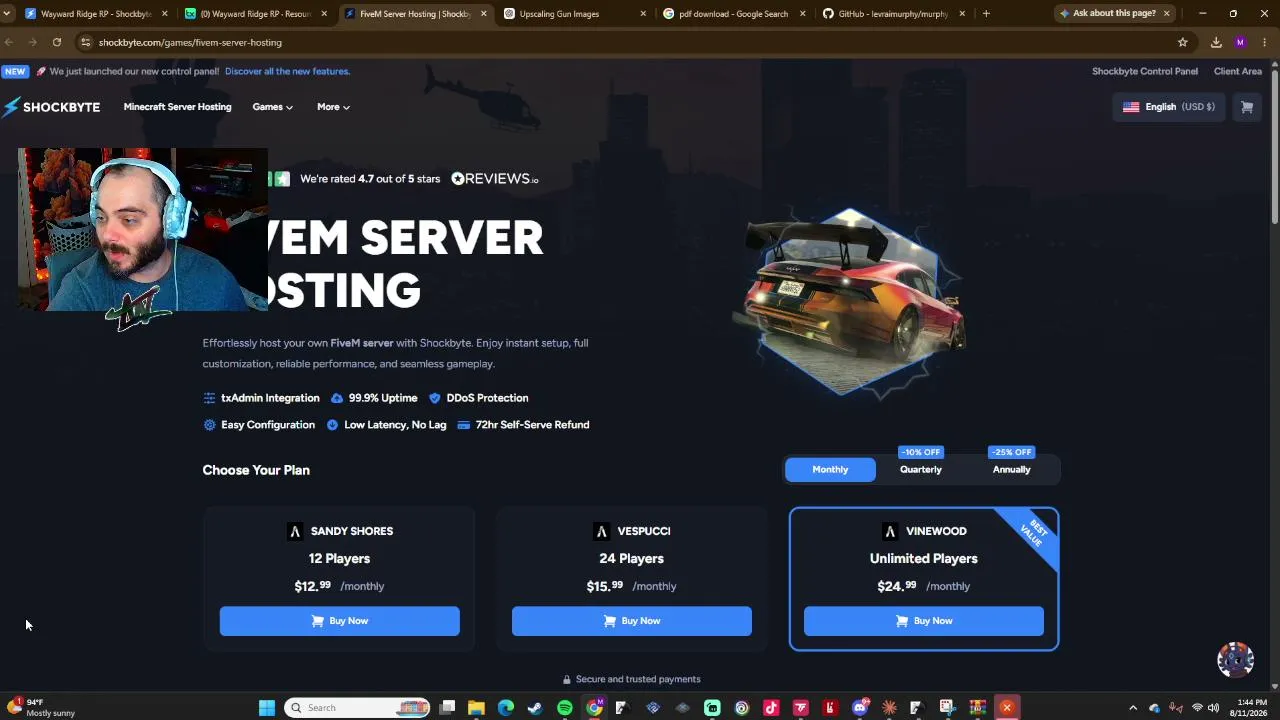This screenshot has width=1280, height=720.
Task: Open Task View on the taskbar
Action: tap(447, 708)
